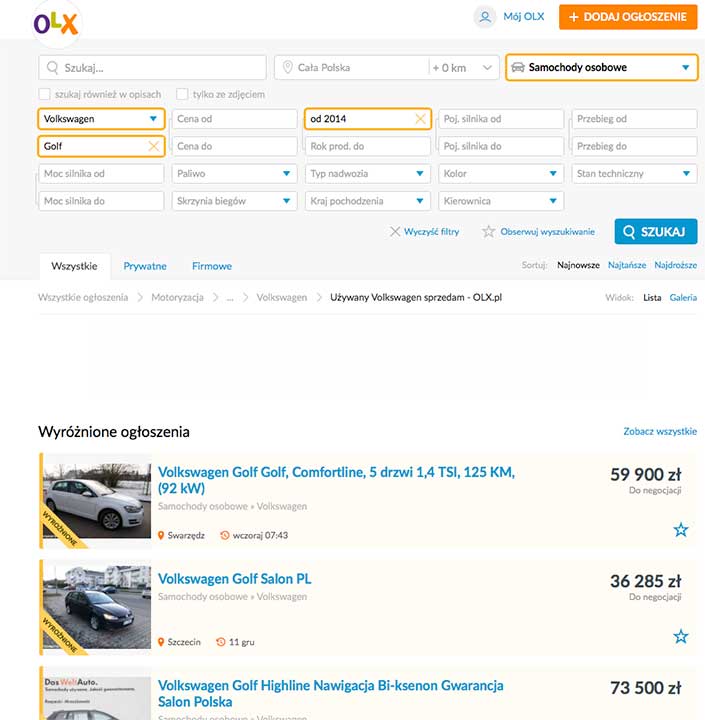
Task: Select the Wszystkie tab
Action: point(74,266)
